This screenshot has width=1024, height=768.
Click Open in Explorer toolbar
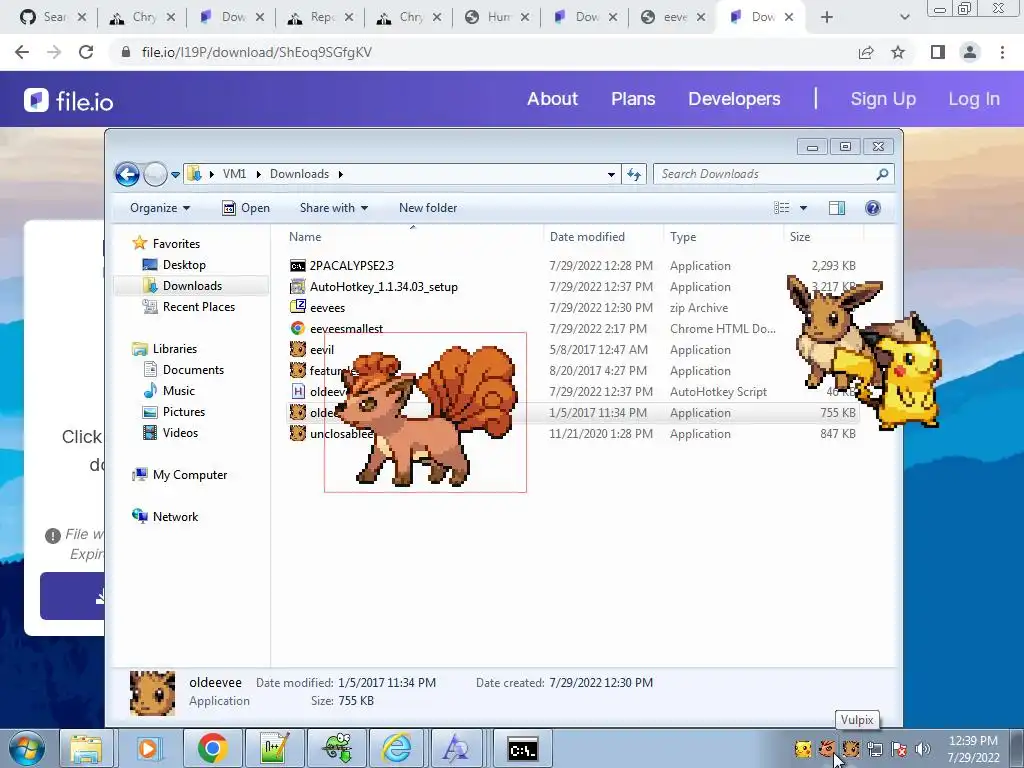tap(246, 208)
